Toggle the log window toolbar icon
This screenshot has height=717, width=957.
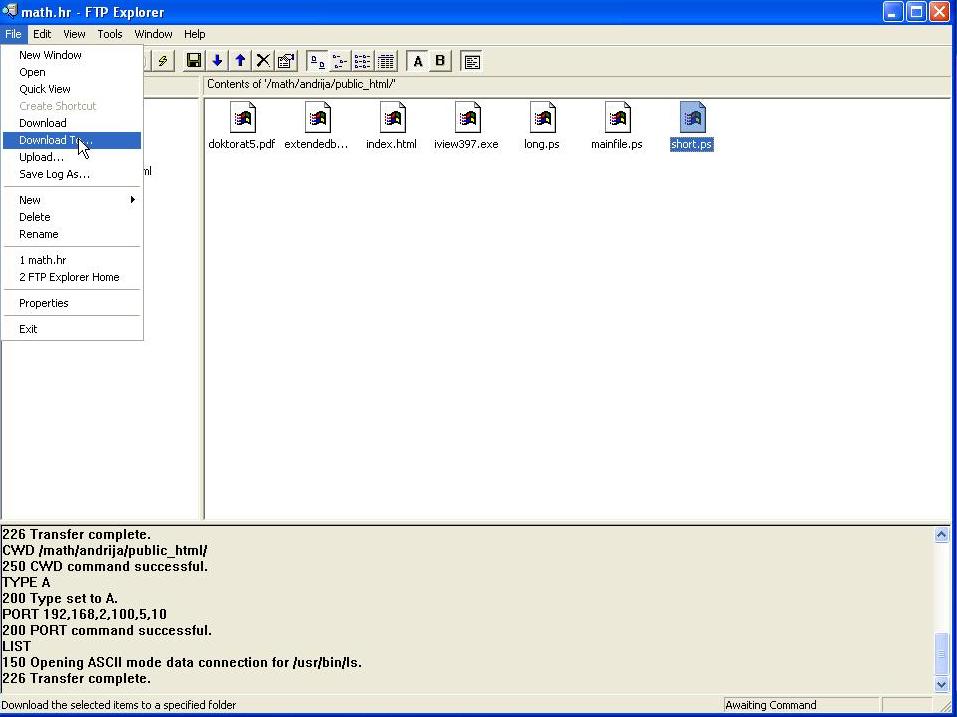coord(472,61)
